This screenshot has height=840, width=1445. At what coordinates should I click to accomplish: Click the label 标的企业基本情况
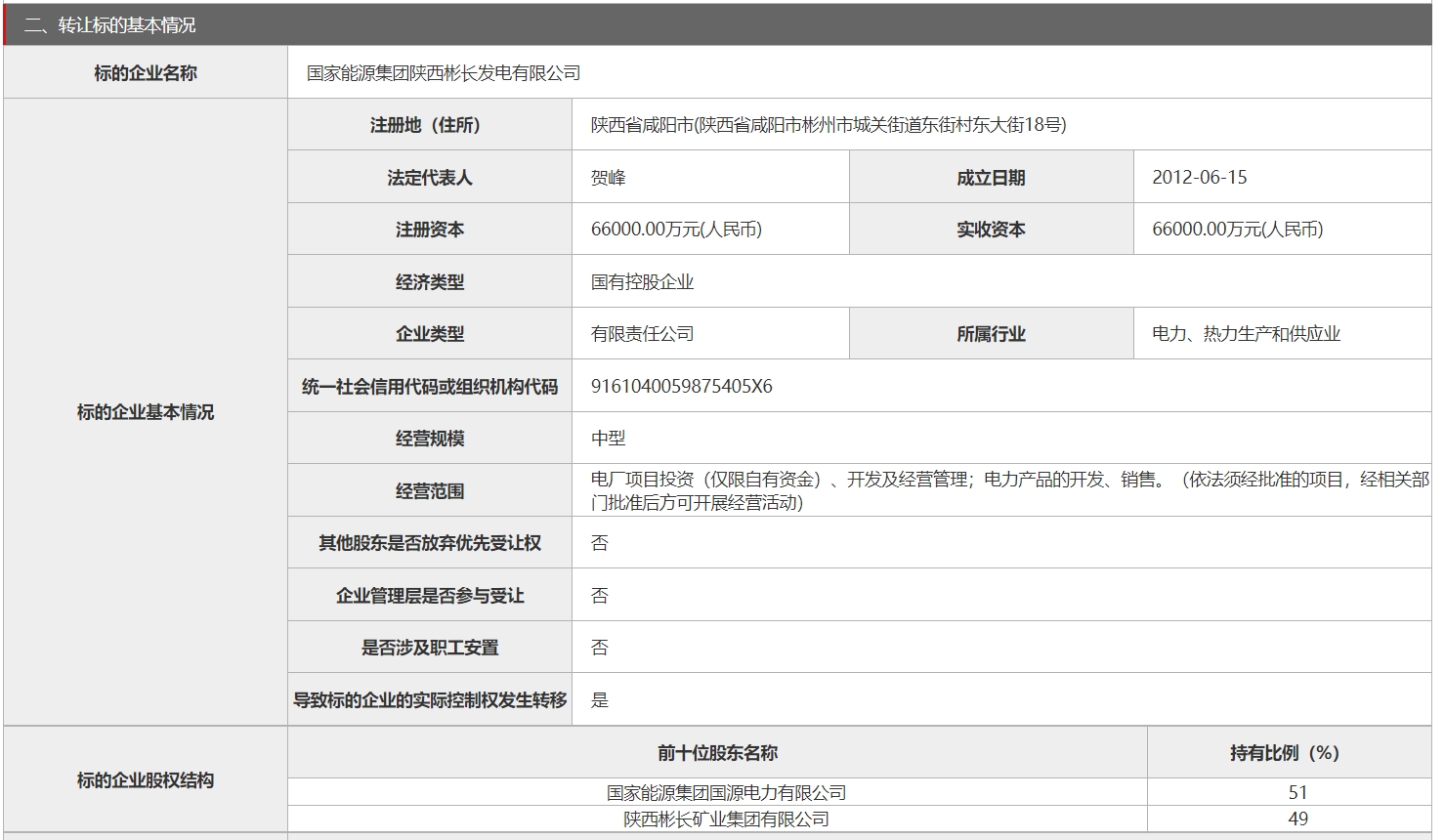[146, 412]
